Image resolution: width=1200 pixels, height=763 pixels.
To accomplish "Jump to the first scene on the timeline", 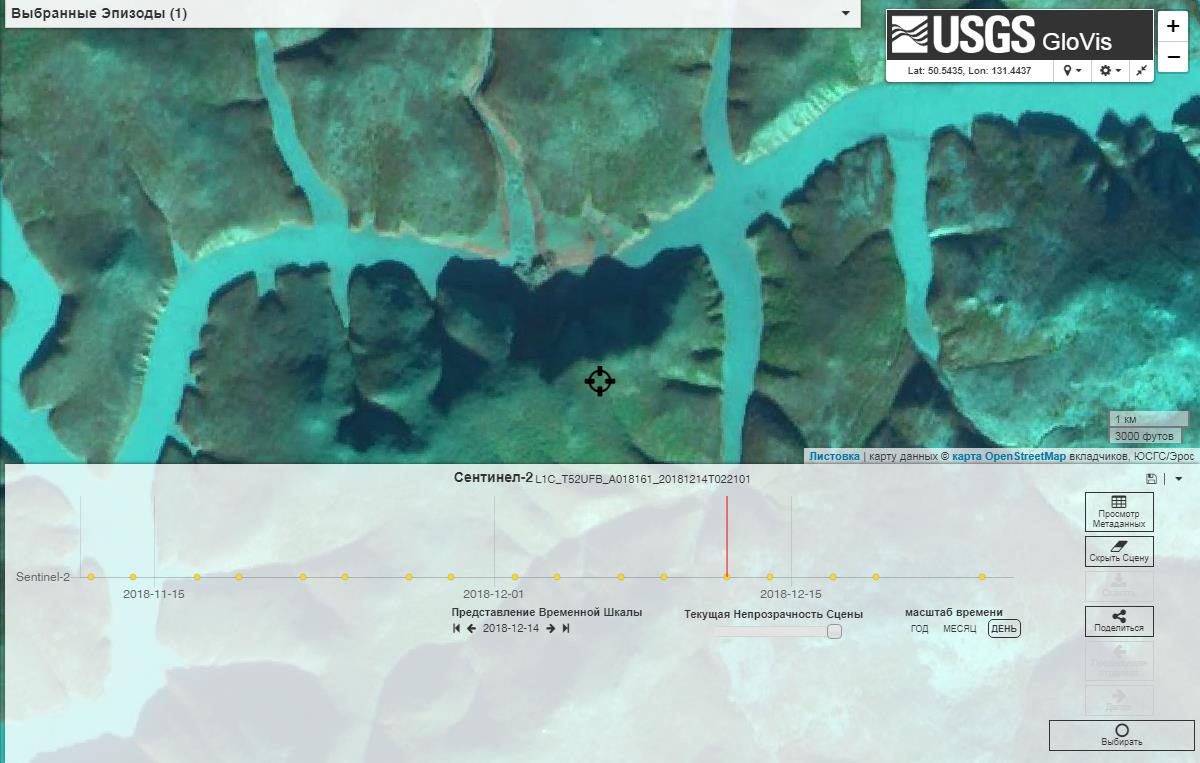I will coord(457,628).
